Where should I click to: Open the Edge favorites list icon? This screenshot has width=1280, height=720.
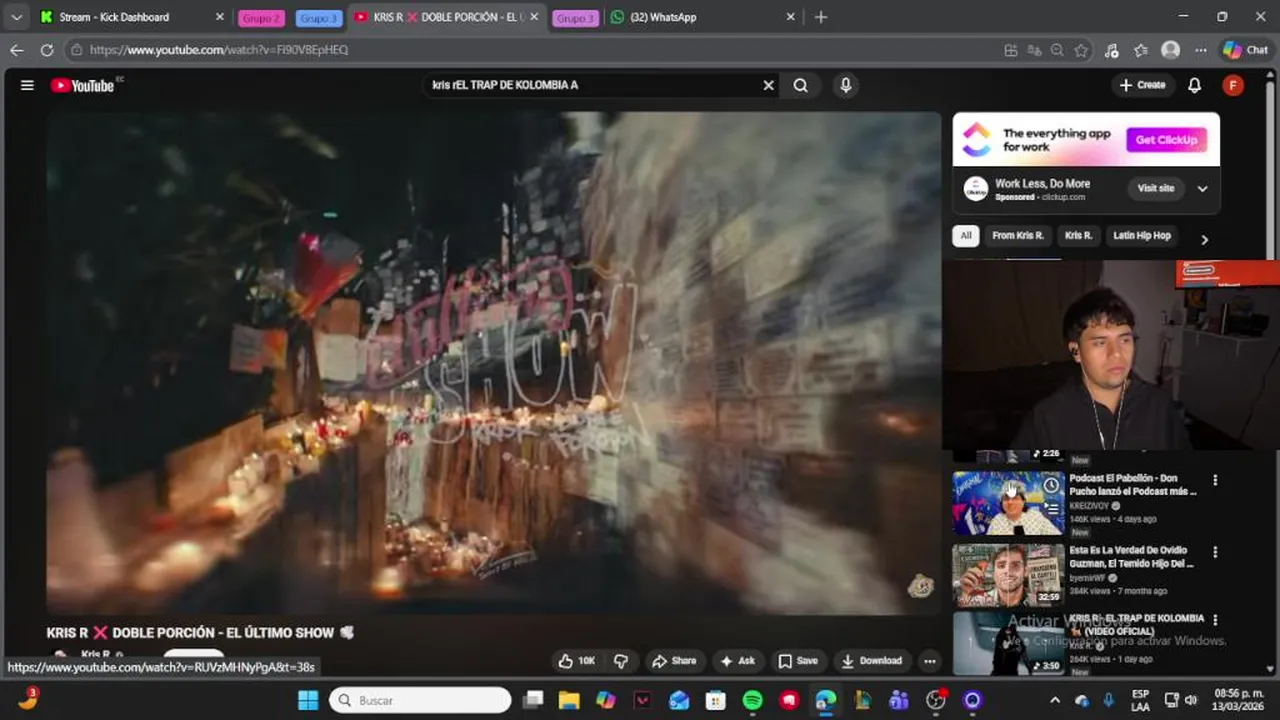[x=1141, y=50]
